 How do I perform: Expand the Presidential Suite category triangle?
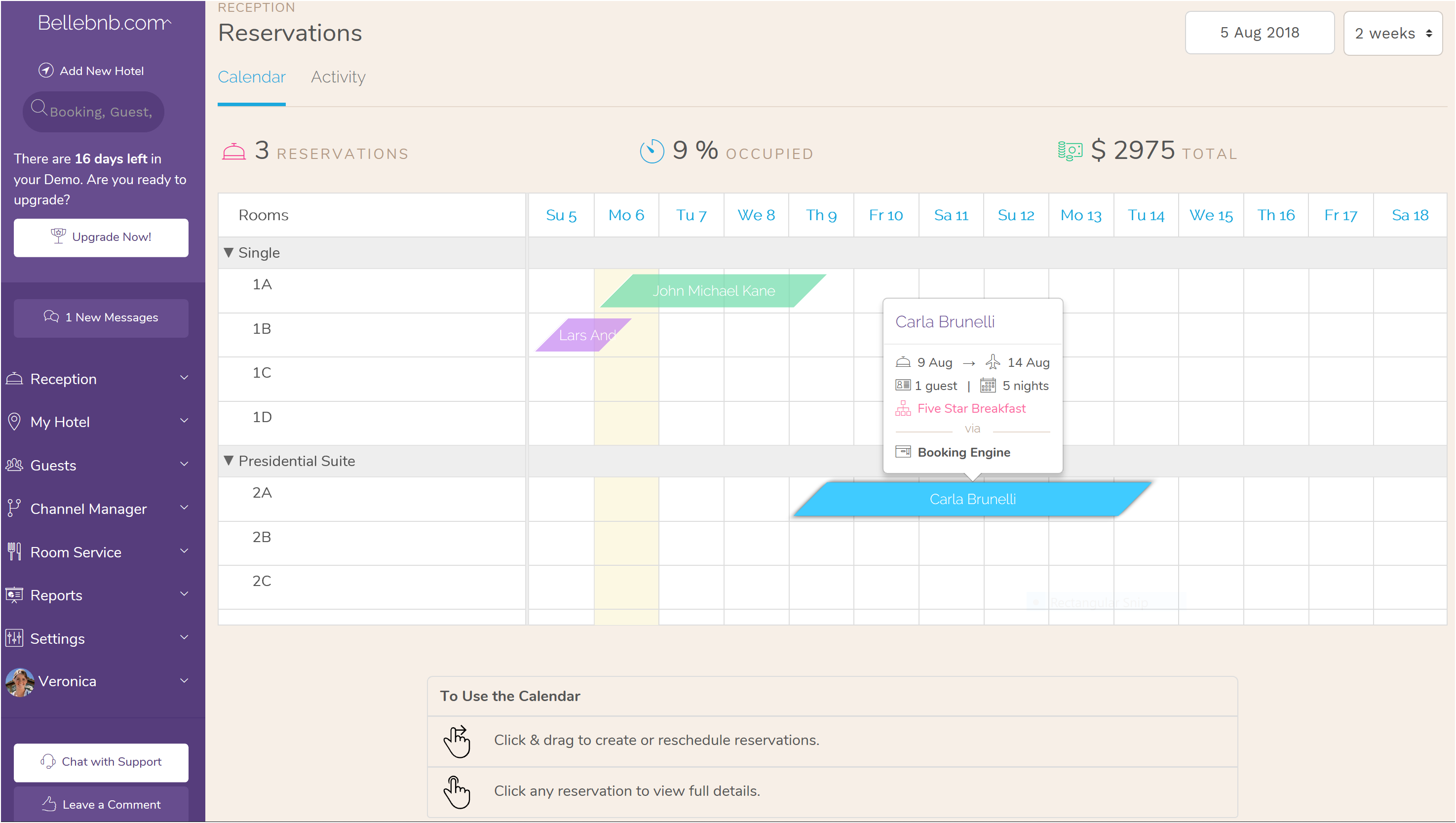pyautogui.click(x=229, y=461)
